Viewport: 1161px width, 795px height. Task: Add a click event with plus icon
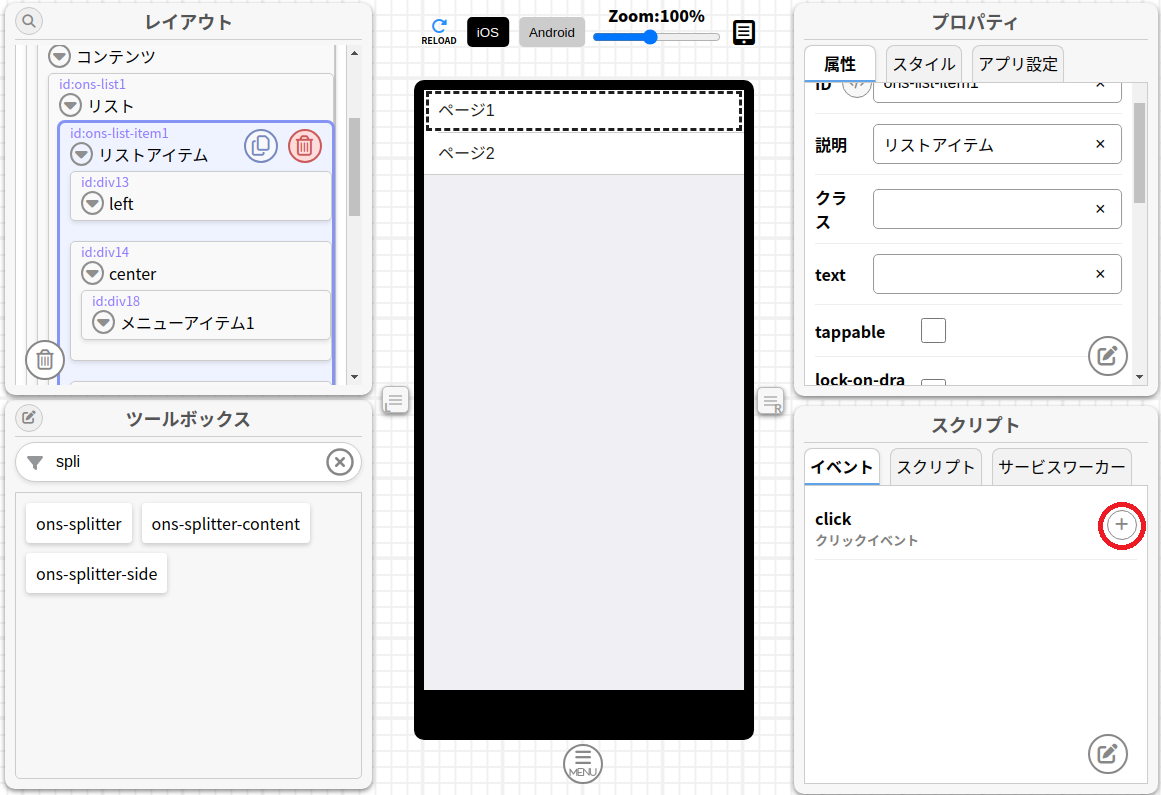tap(1122, 525)
